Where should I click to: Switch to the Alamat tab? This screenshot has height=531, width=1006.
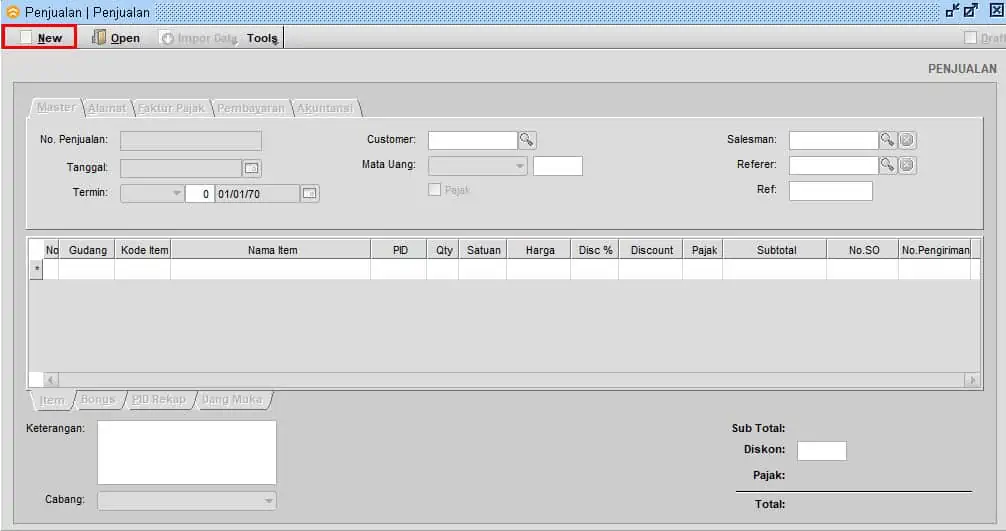point(107,108)
